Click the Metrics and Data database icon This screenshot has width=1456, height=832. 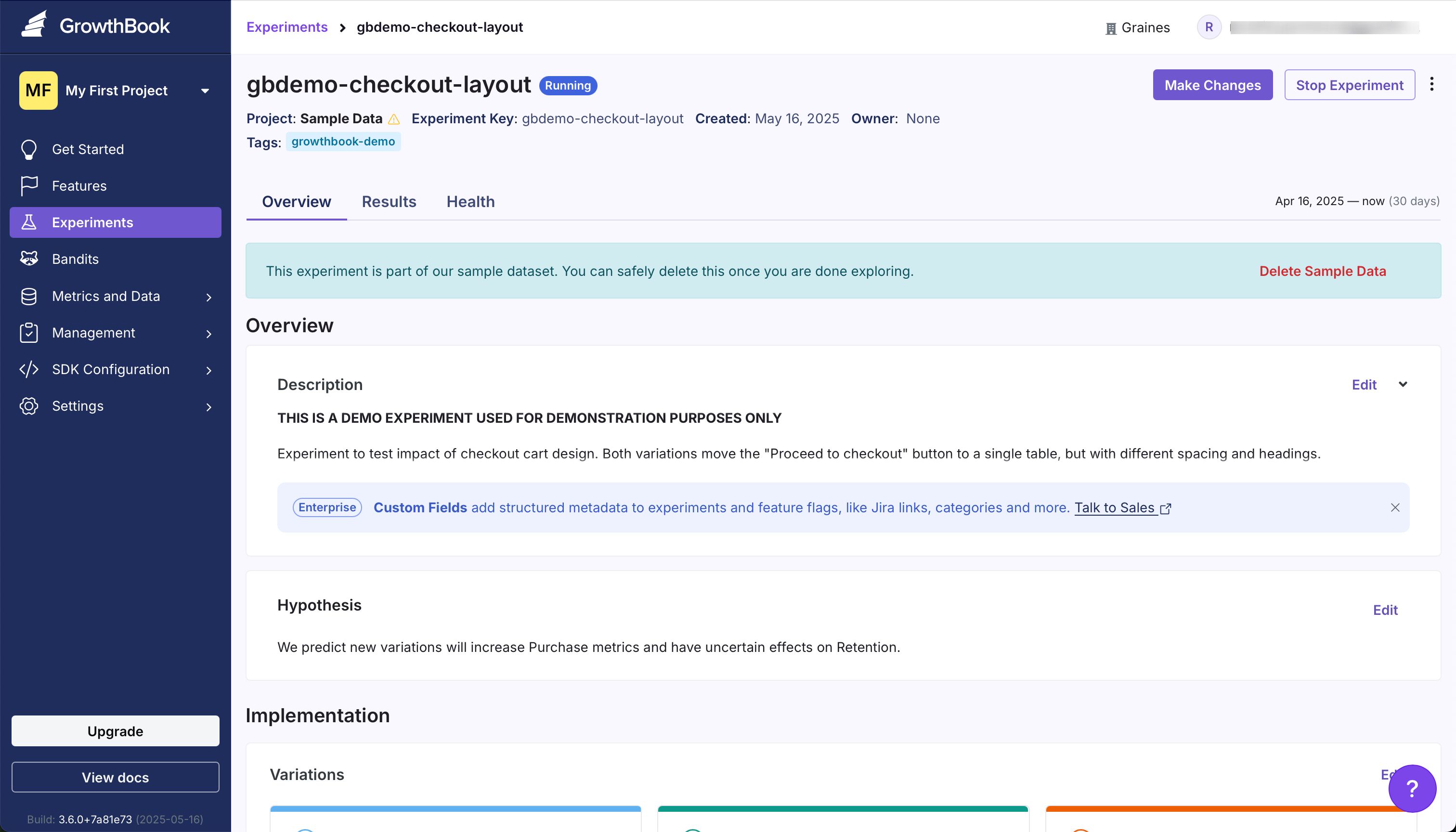(28, 296)
